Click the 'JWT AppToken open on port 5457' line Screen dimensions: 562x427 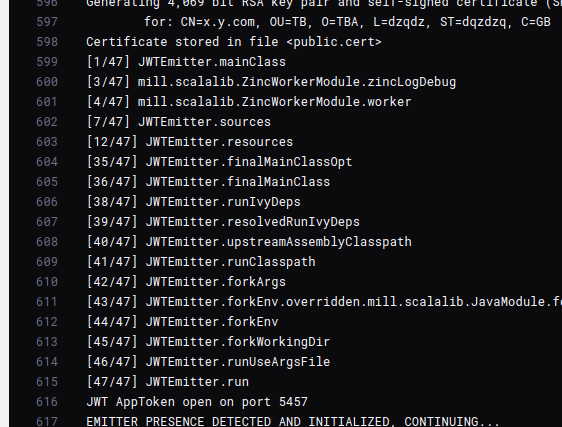pos(197,402)
